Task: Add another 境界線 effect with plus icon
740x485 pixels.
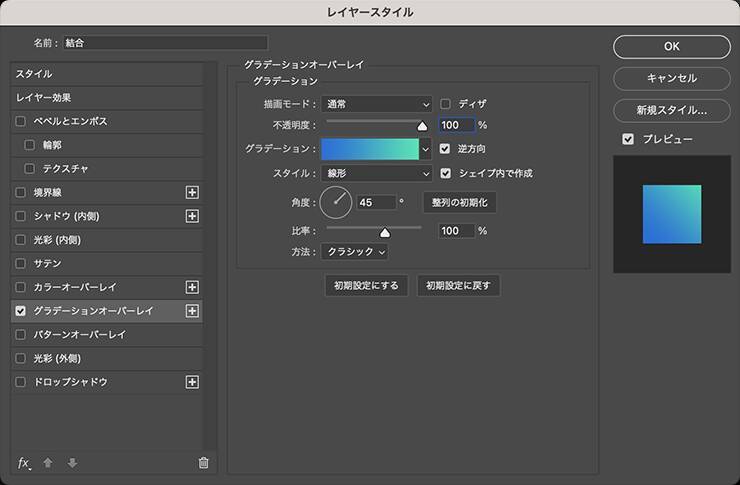Action: point(193,192)
